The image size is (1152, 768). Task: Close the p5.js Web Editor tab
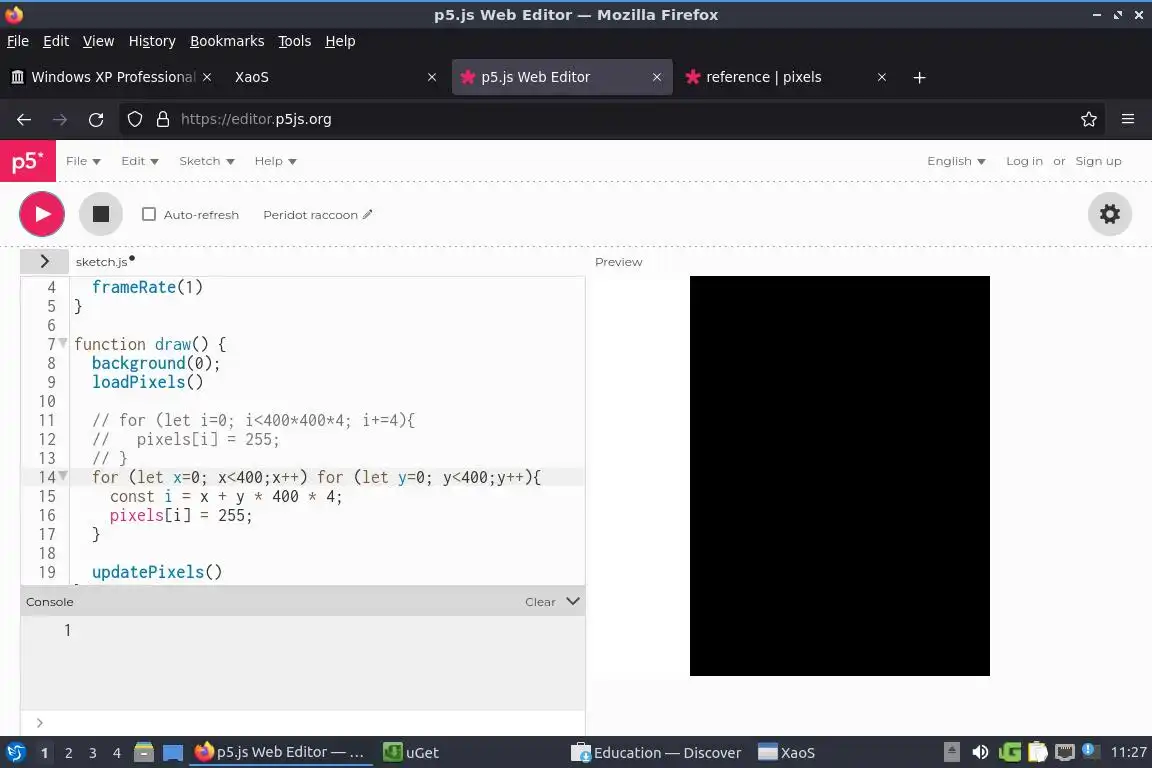pyautogui.click(x=657, y=77)
